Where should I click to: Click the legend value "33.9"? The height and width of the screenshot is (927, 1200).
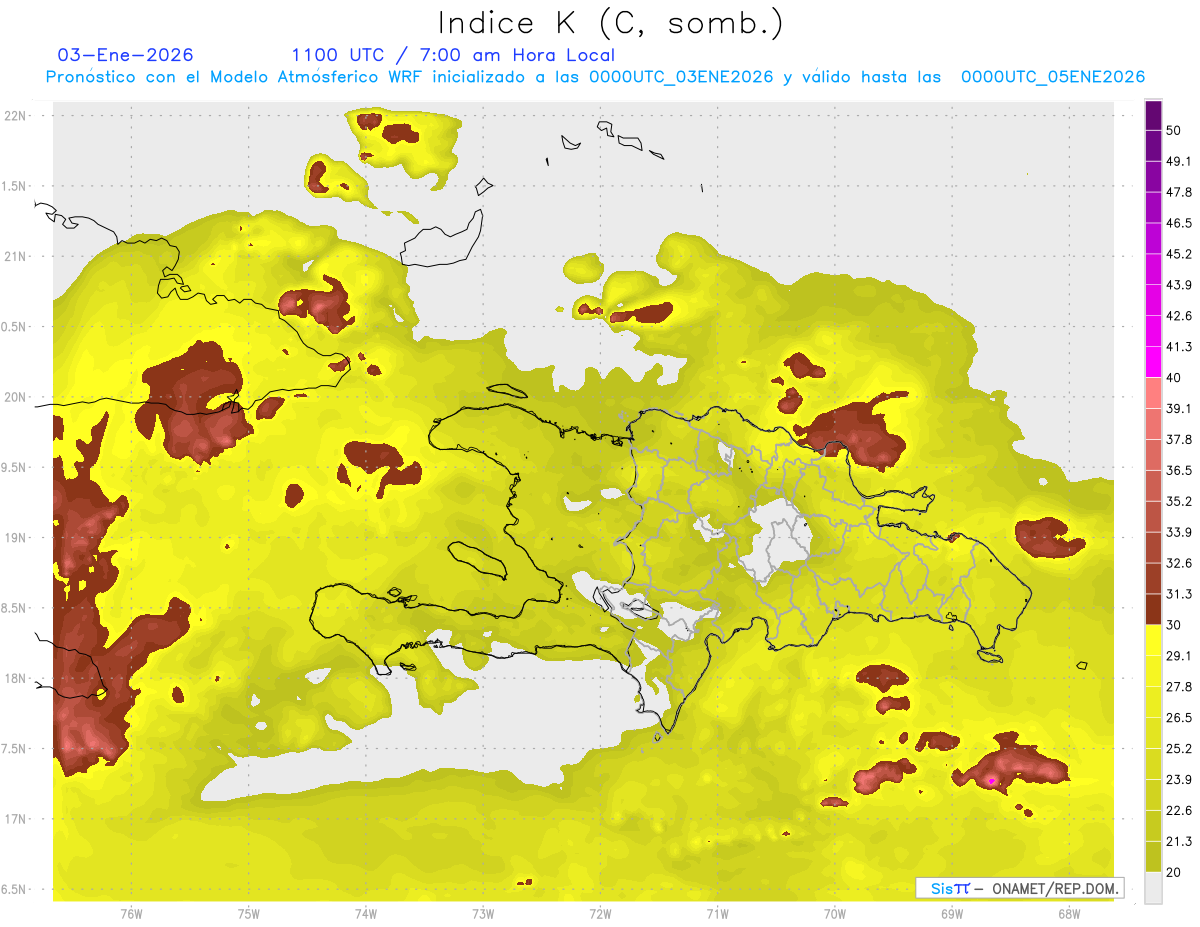coord(1178,532)
